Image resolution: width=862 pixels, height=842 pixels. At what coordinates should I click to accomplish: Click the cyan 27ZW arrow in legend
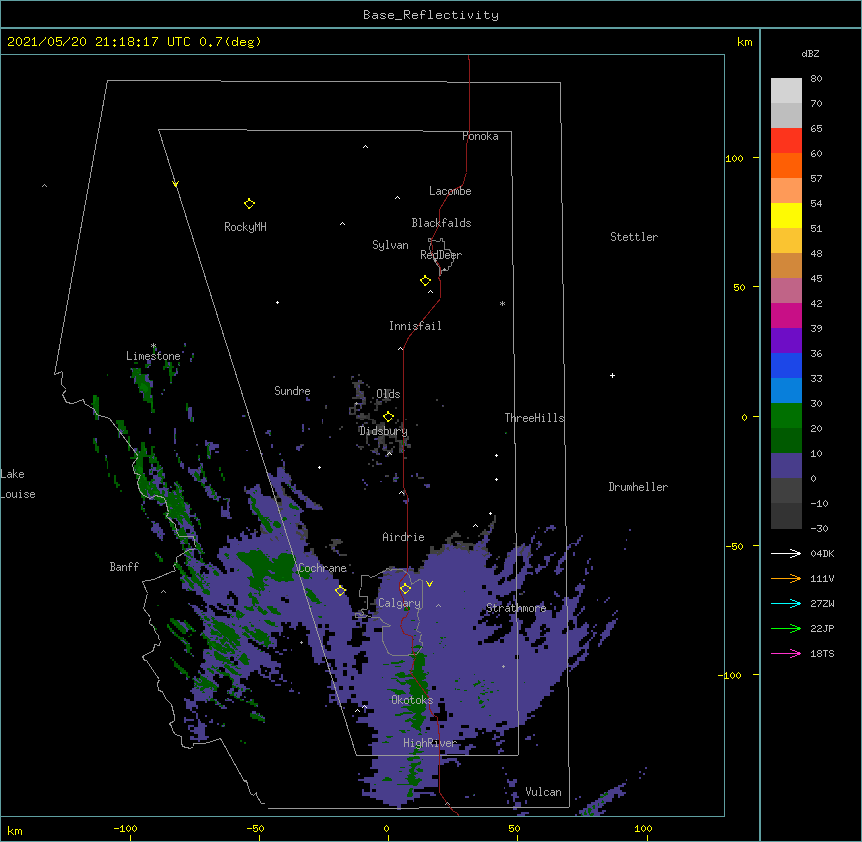coord(786,603)
